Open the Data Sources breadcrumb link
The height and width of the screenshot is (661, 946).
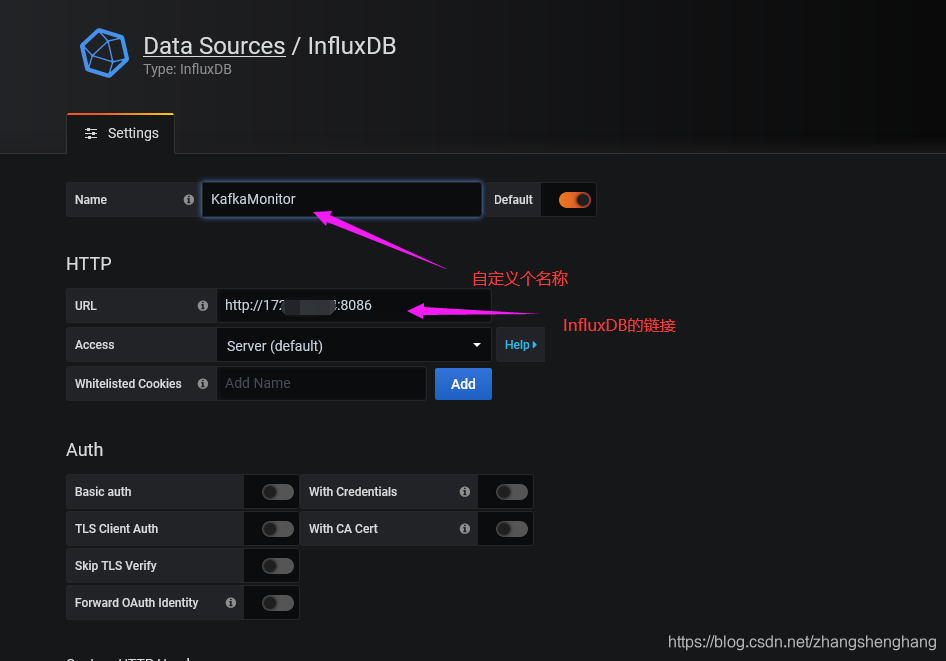[x=214, y=46]
